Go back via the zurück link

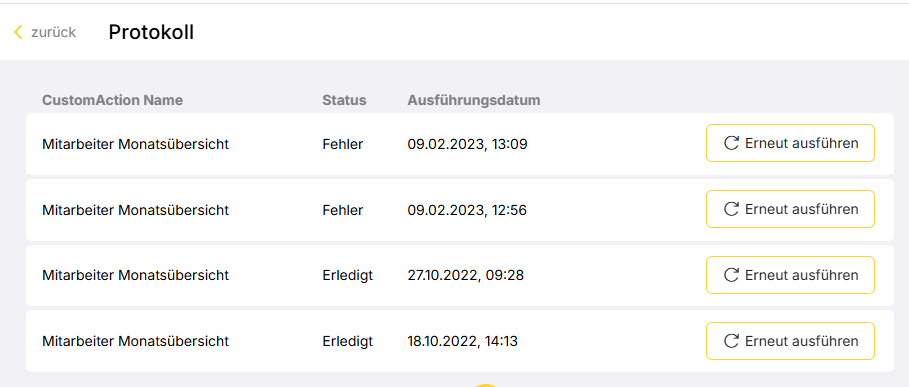click(x=53, y=32)
